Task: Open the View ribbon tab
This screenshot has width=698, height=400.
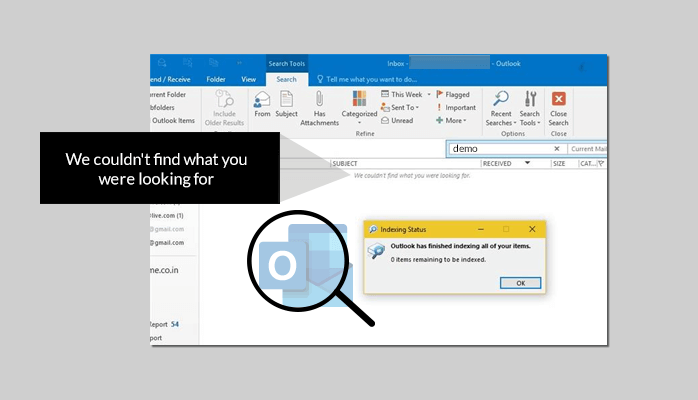Action: coord(248,79)
